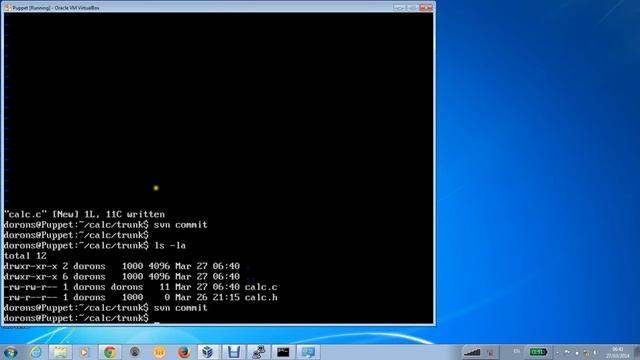Click the first 'svn commit' command line

pos(106,225)
